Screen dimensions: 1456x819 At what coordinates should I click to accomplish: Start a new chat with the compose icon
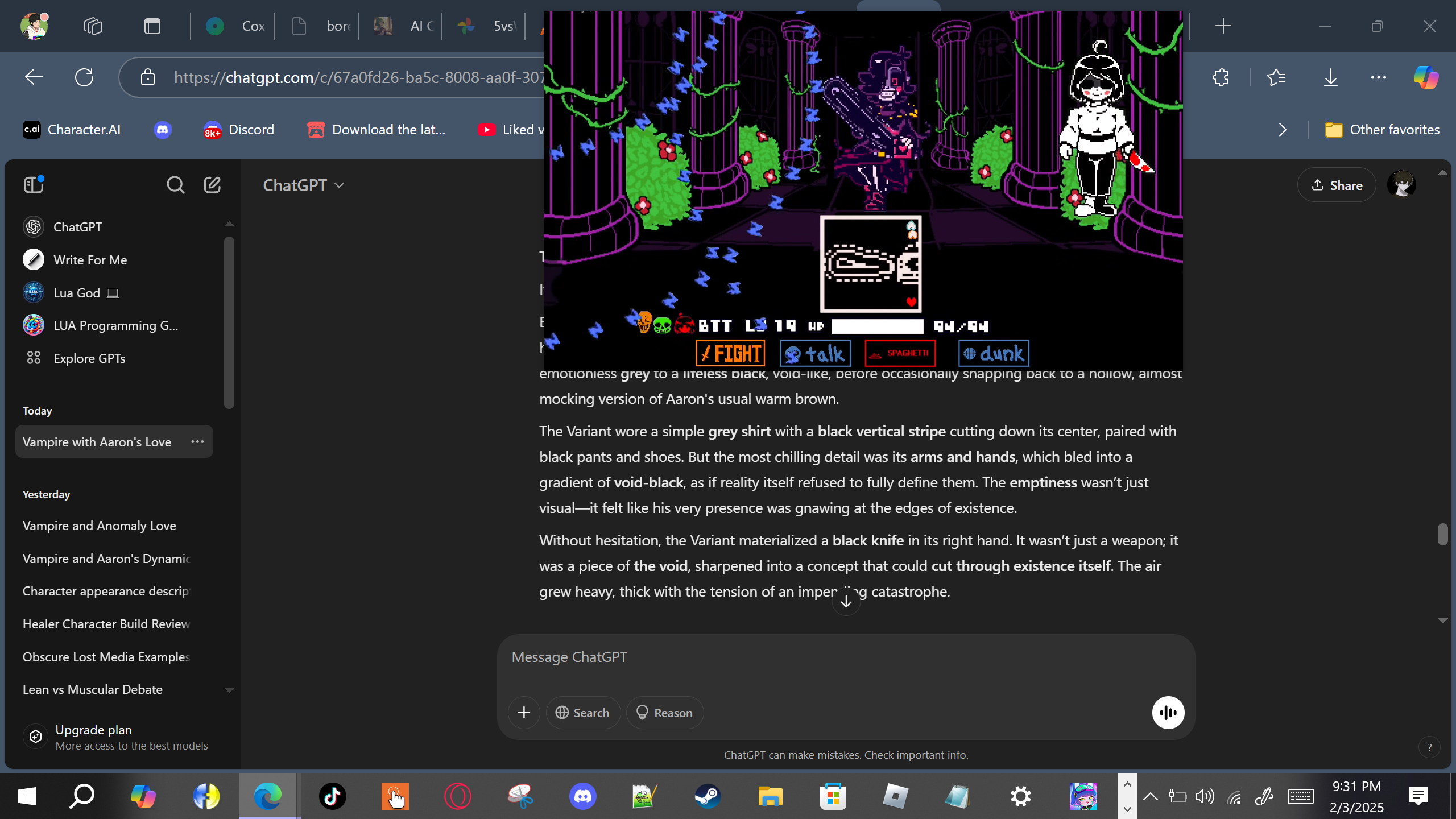[x=212, y=185]
